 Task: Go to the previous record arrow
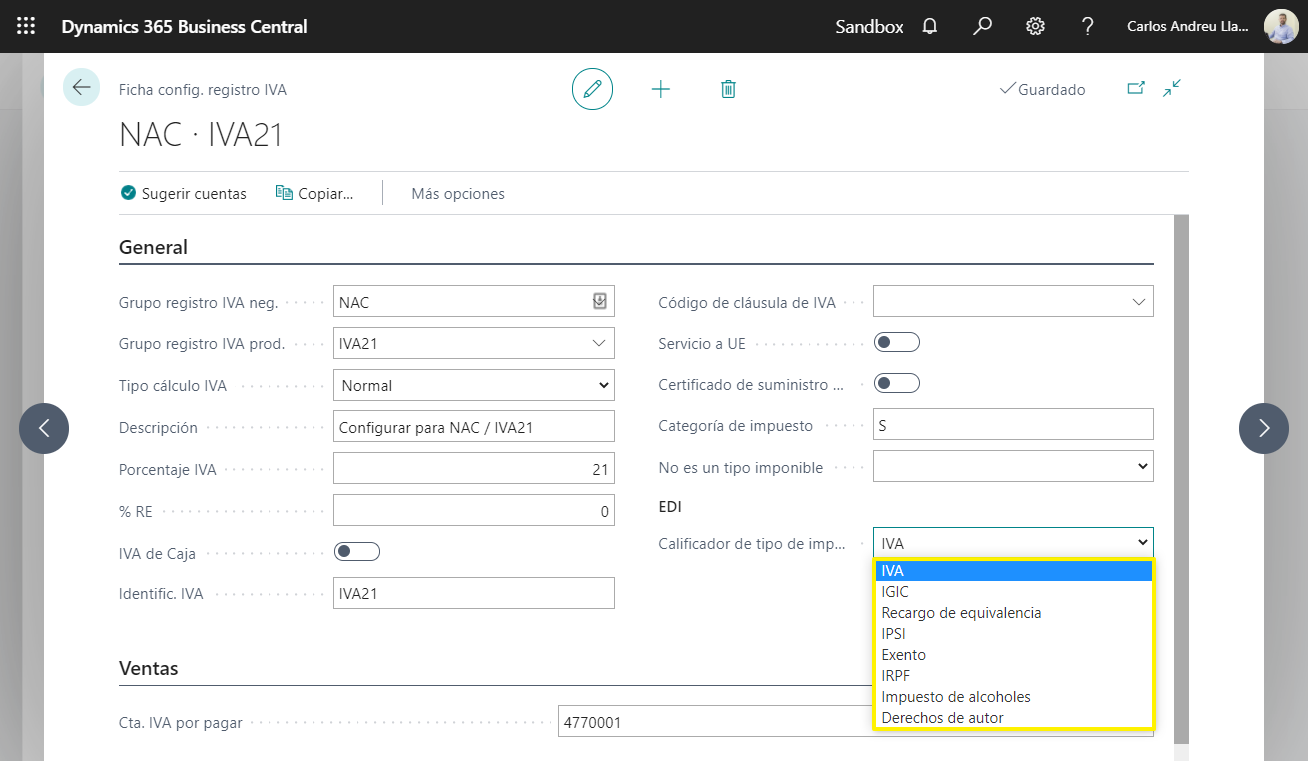coord(44,428)
